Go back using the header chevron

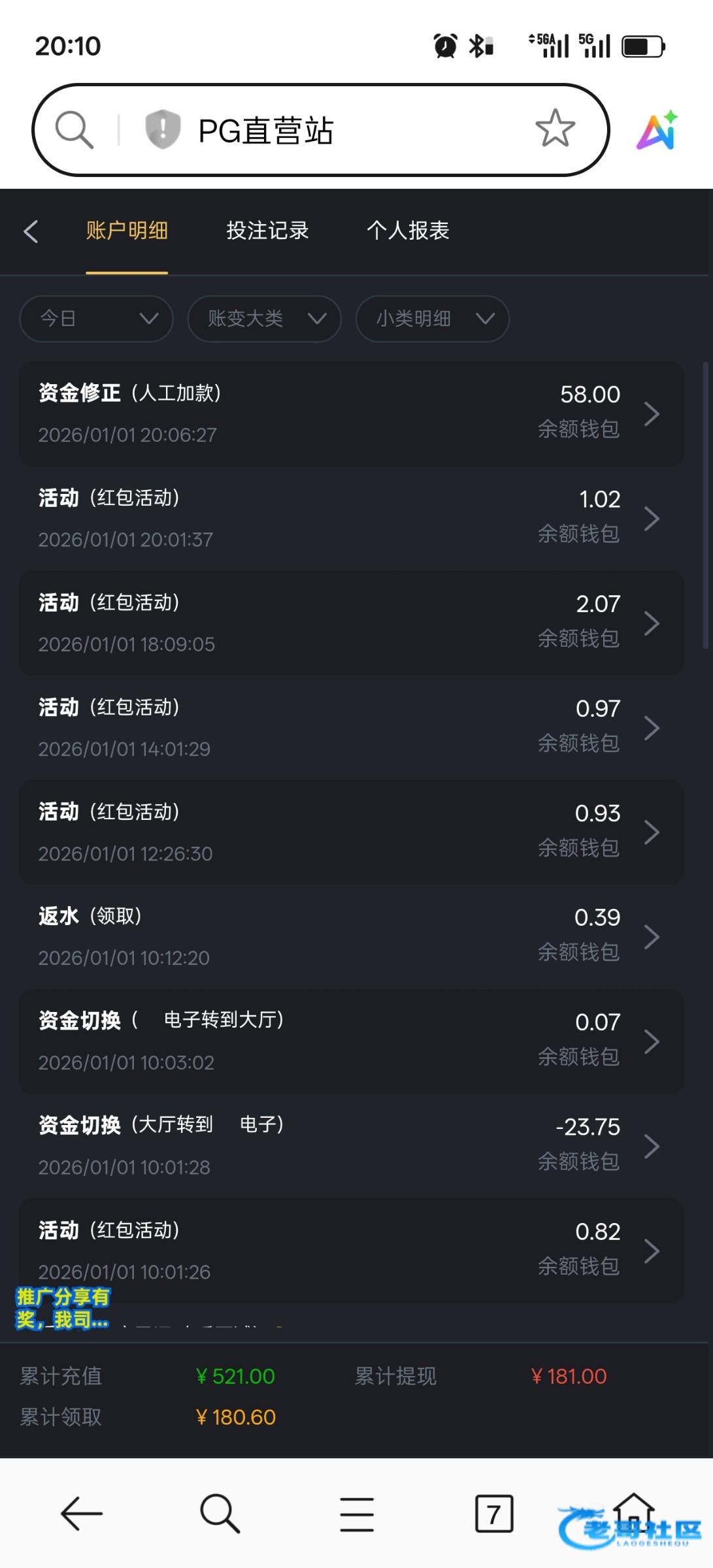31,231
